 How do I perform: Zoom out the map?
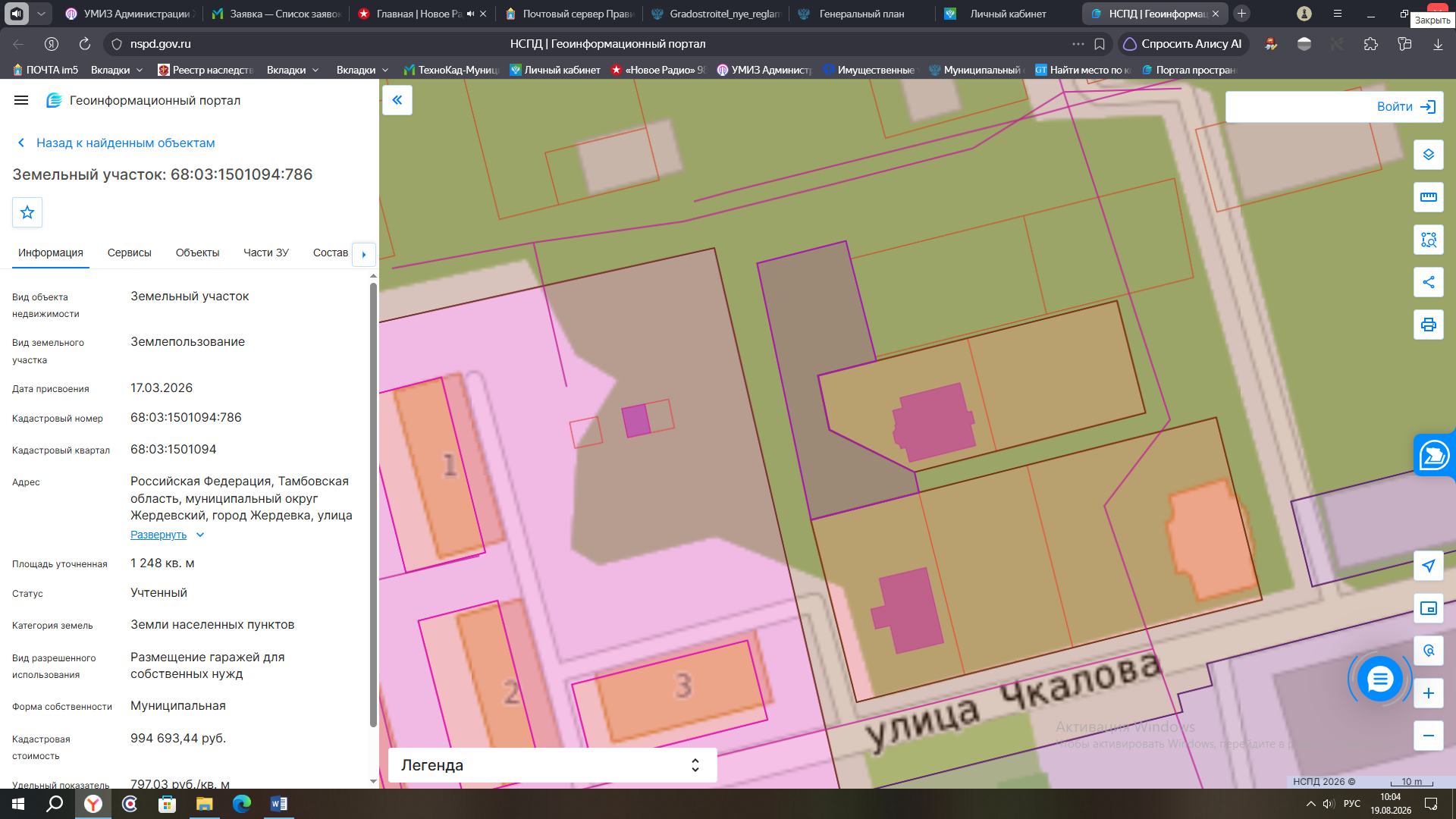tap(1429, 736)
